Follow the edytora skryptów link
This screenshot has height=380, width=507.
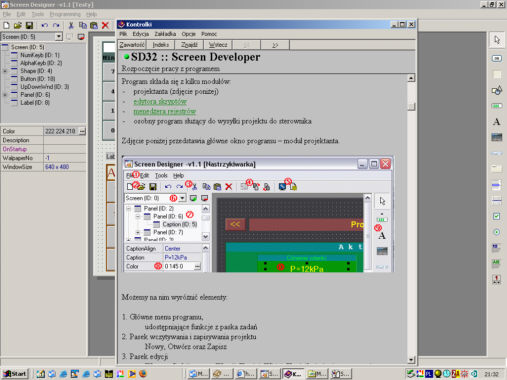[160, 101]
